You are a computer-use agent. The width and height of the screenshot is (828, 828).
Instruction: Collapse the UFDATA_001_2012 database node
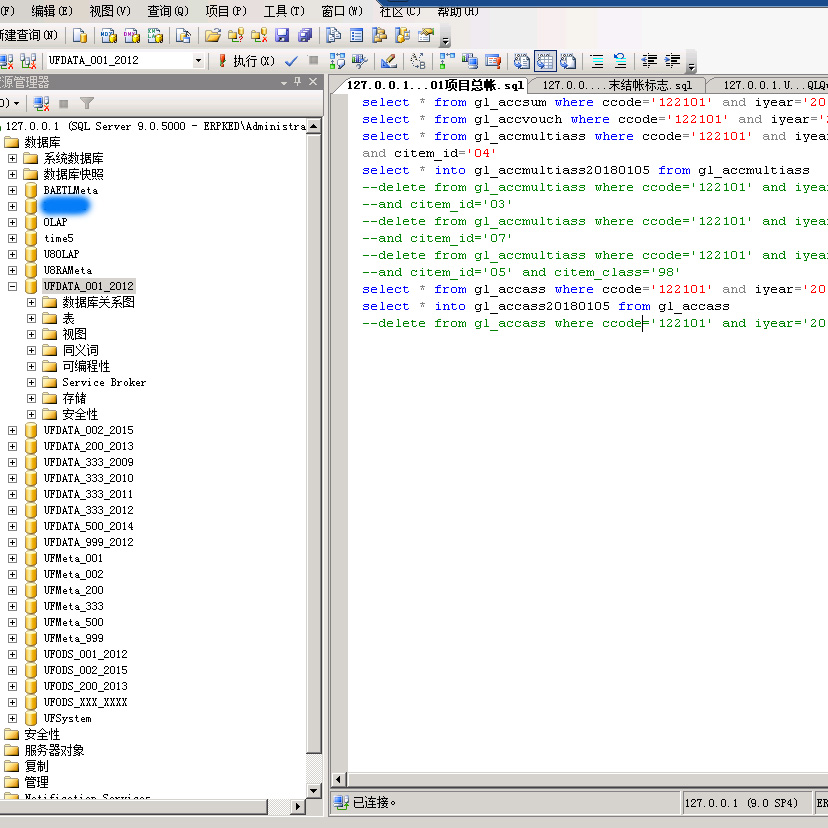(x=12, y=286)
